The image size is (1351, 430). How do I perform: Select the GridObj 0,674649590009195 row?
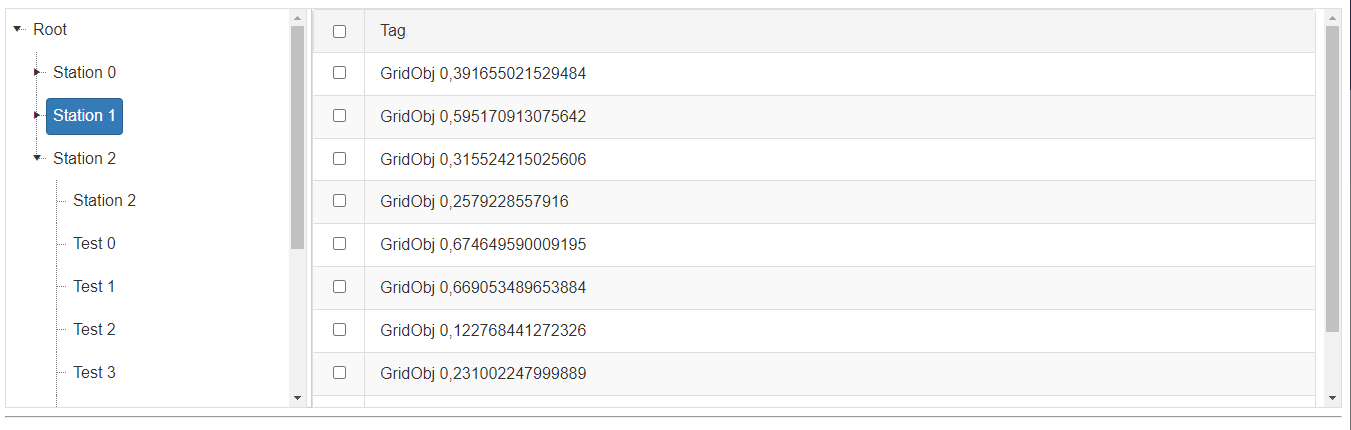coord(483,244)
